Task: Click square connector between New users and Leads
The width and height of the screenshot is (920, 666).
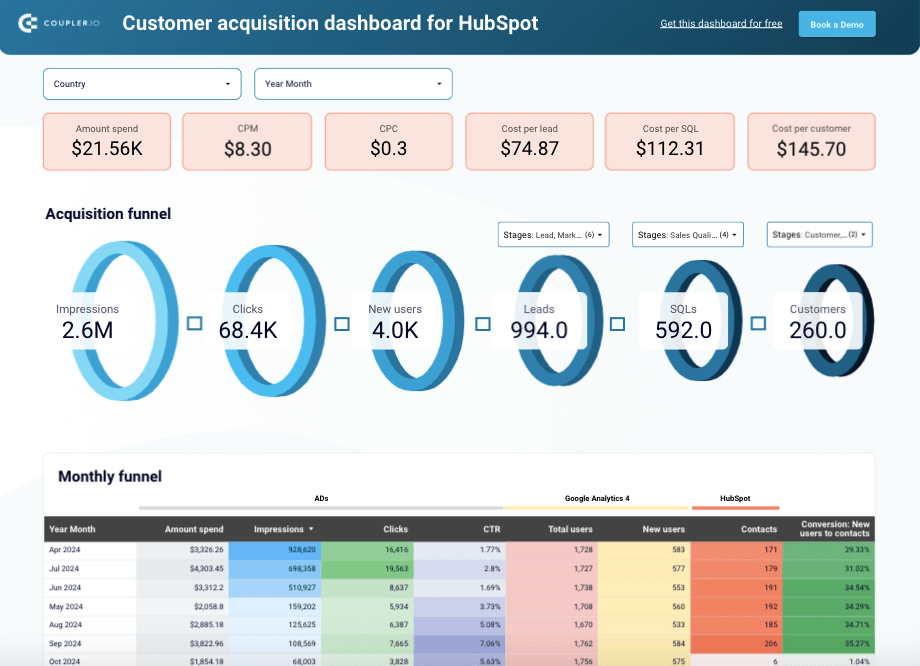Action: (483, 324)
